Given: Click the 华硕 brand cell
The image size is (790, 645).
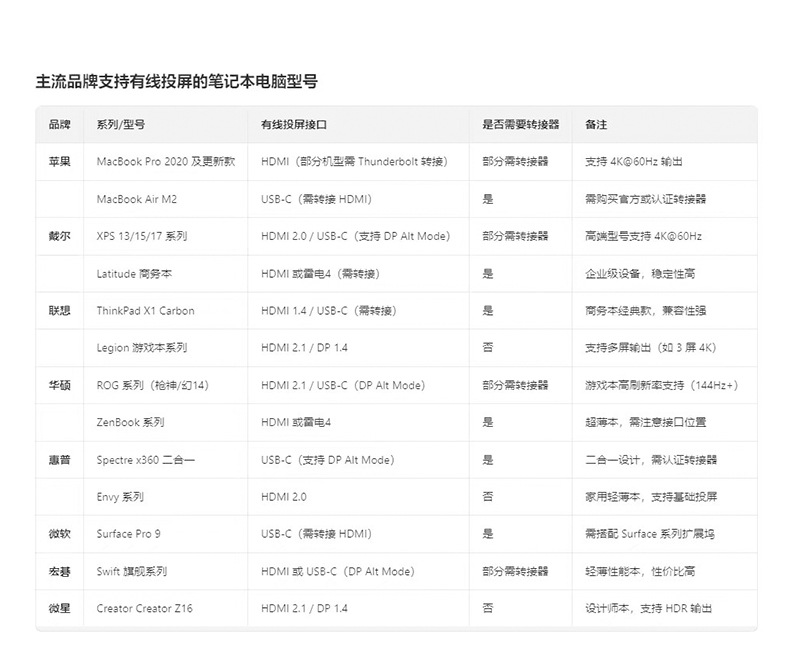Looking at the screenshot, I should [59, 385].
